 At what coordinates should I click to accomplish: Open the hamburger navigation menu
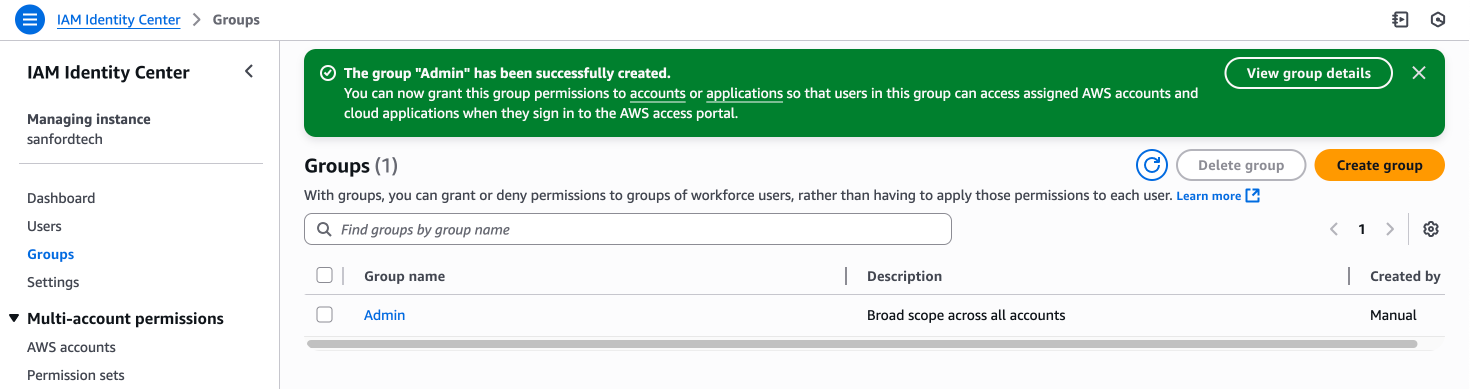pos(31,19)
